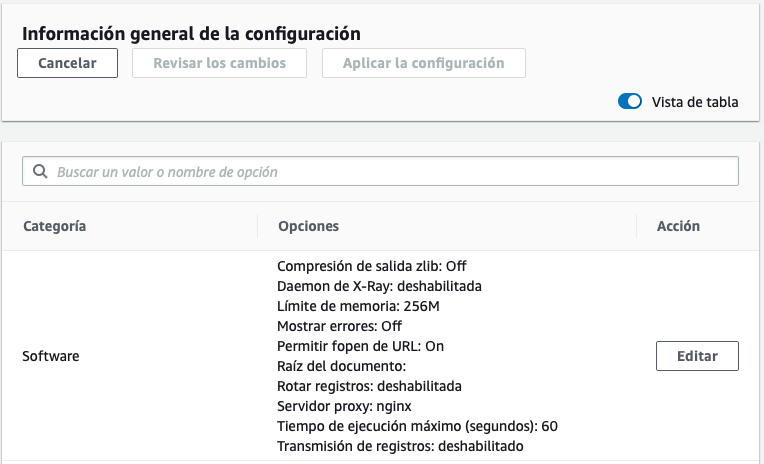
Task: Toggle the Vista de tabla switch
Action: (x=630, y=101)
